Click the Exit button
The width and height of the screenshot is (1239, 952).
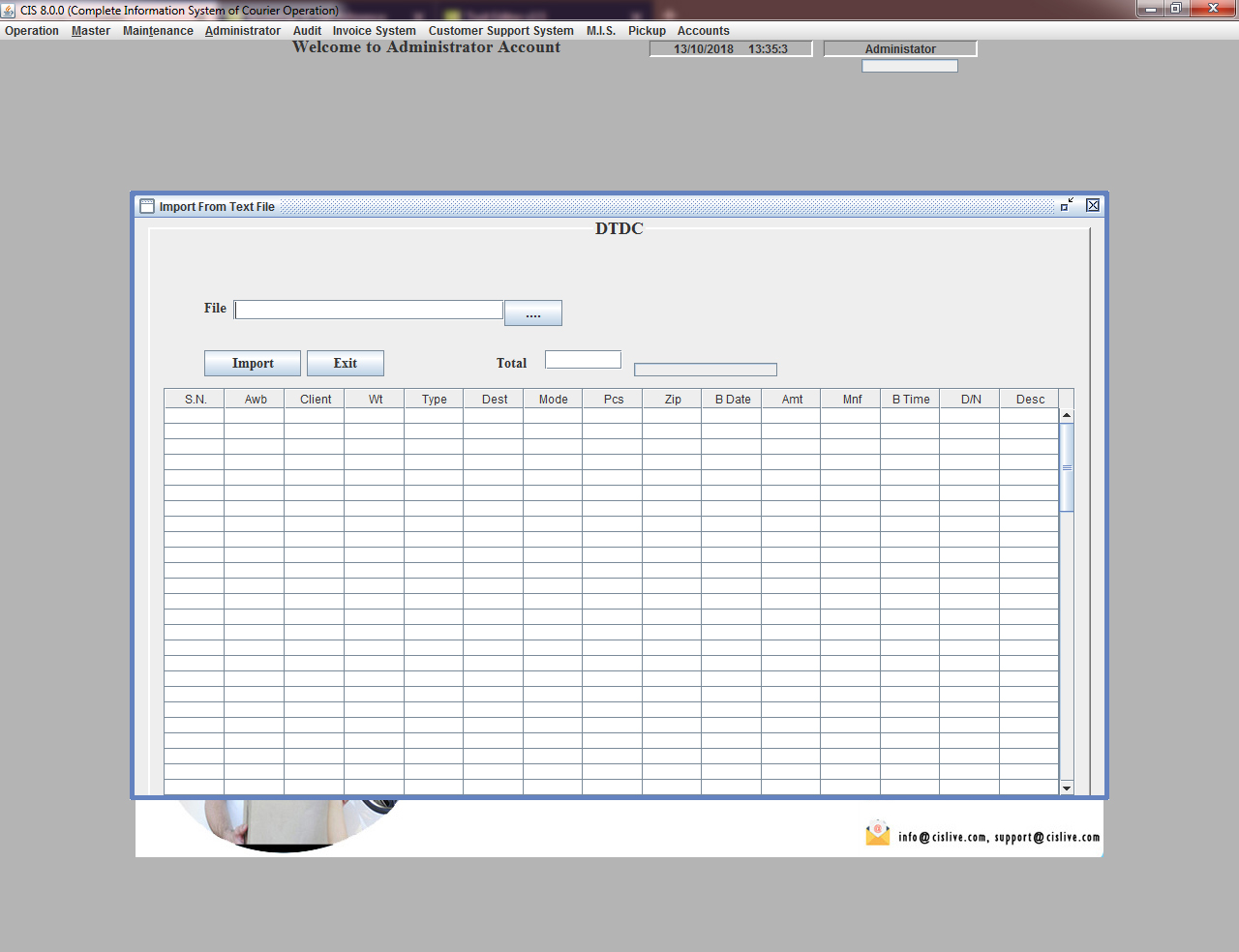pos(346,363)
